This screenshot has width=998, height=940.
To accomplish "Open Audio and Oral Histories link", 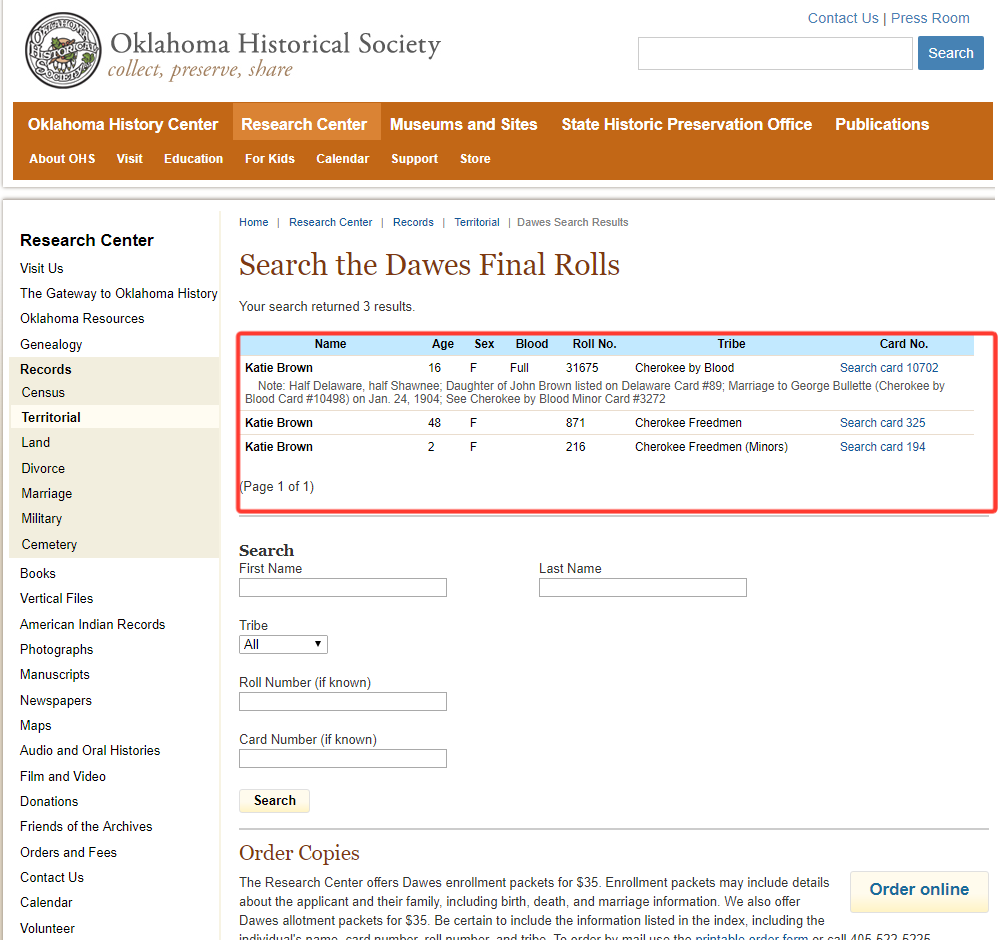I will [x=90, y=750].
